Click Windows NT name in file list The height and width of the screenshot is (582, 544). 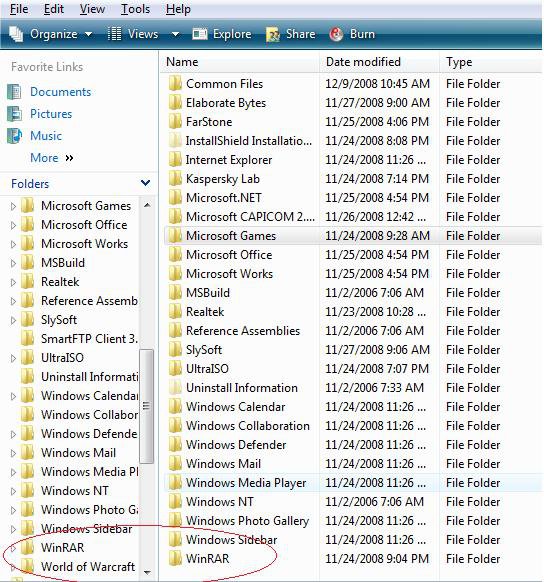pyautogui.click(x=220, y=501)
